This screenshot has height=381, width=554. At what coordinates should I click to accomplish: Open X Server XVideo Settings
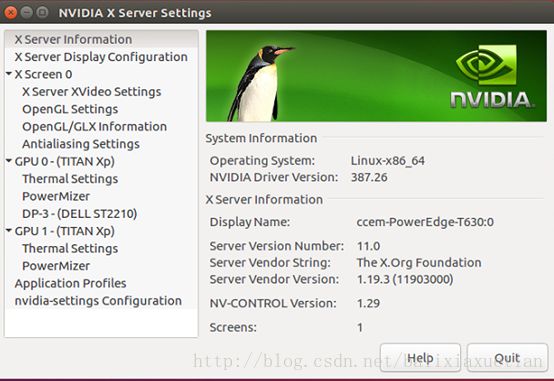click(92, 92)
